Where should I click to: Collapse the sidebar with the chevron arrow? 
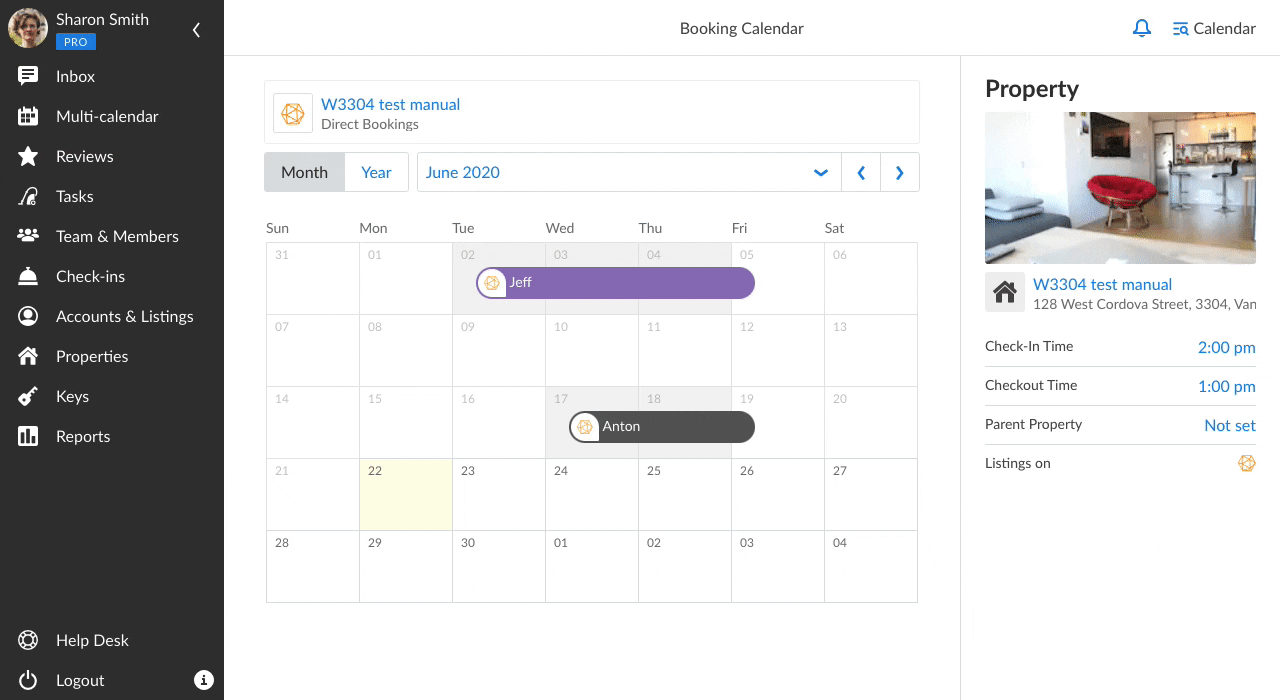pos(196,30)
